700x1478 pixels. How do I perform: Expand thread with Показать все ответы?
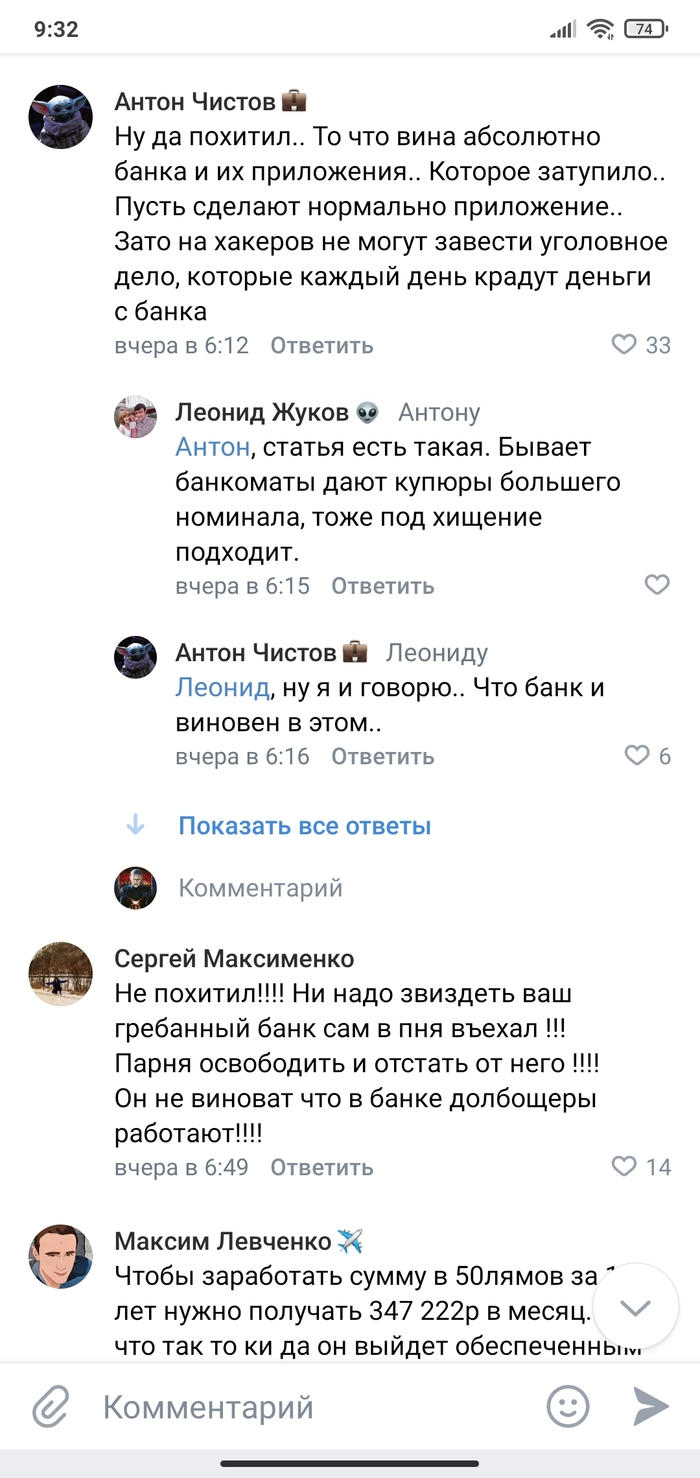[x=305, y=826]
